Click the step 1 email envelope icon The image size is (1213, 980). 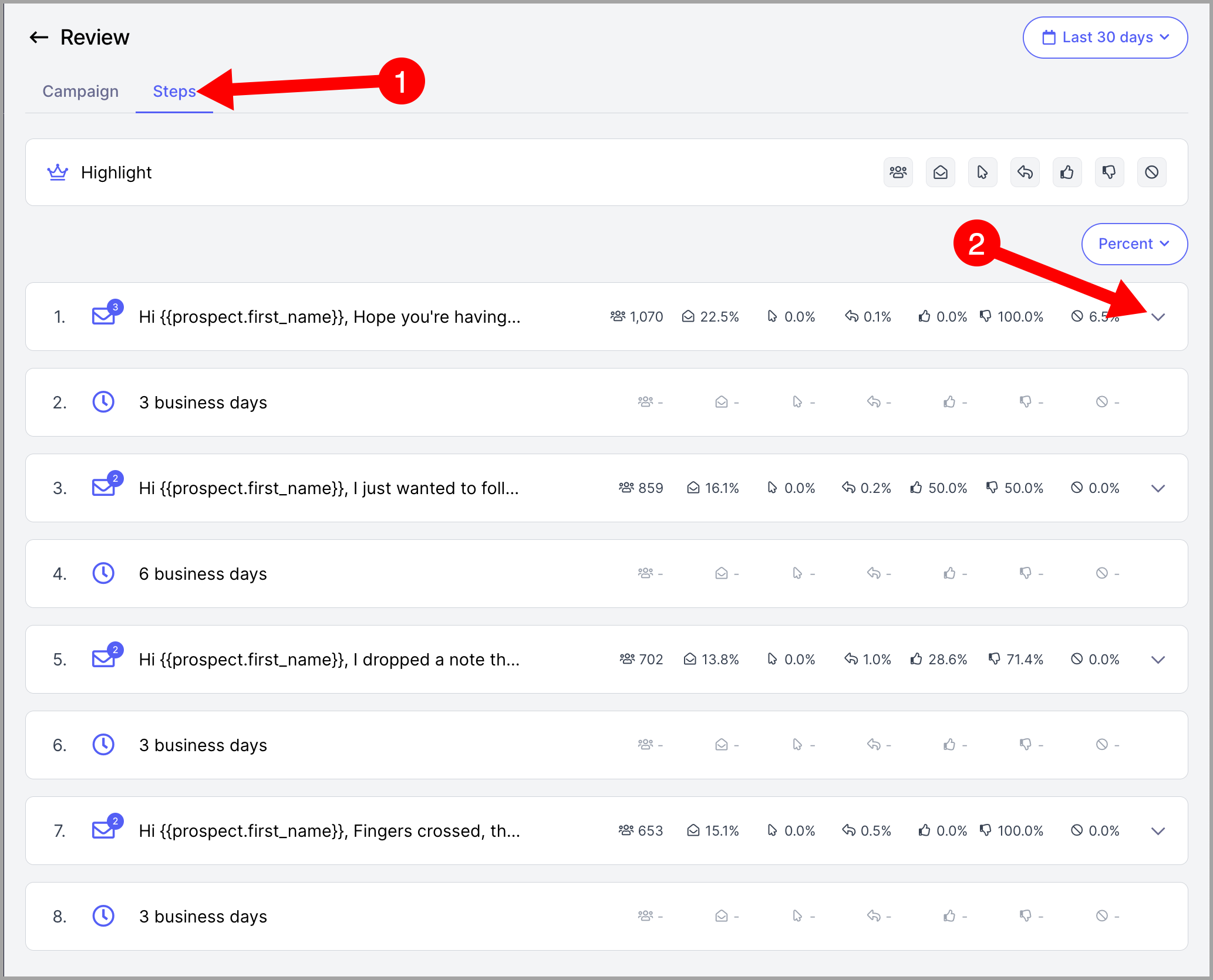(104, 316)
